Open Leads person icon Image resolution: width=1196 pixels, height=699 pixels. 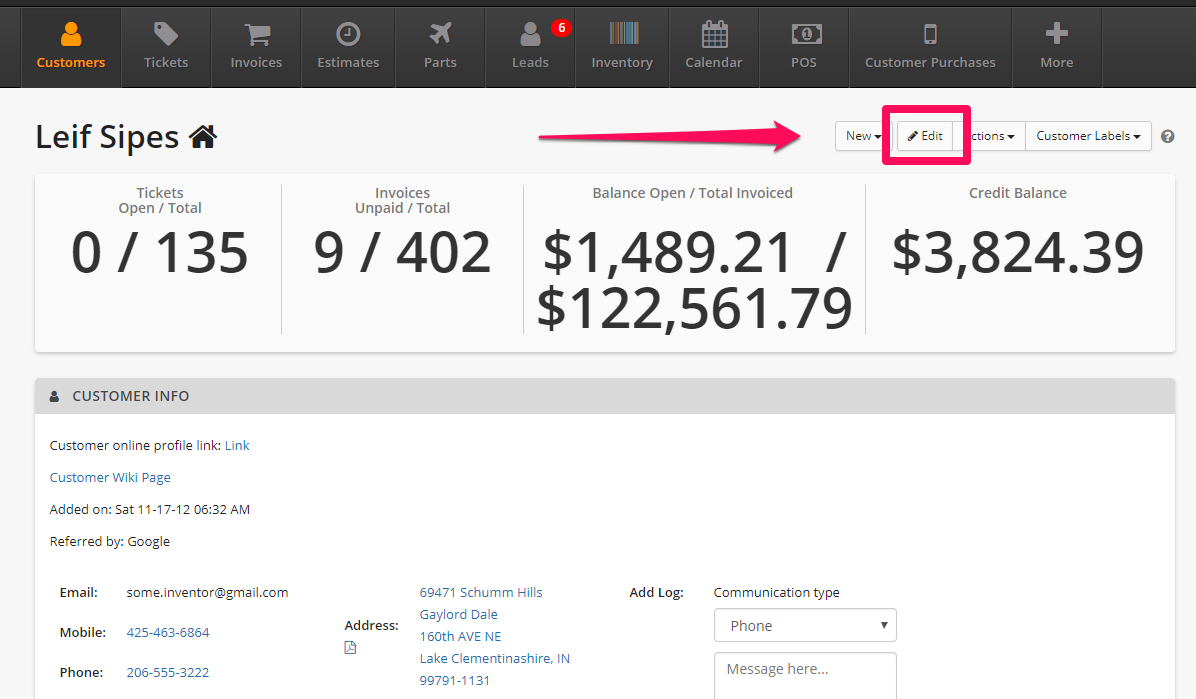530,34
